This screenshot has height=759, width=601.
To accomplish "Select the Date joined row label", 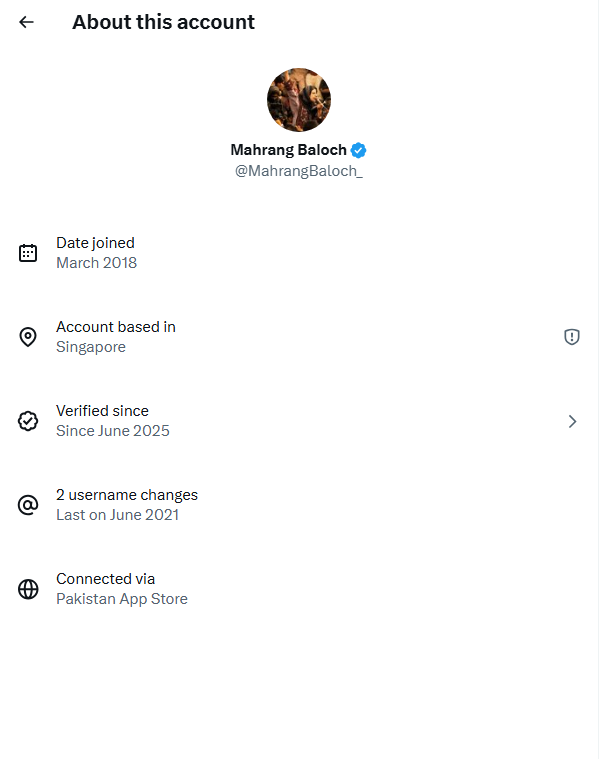I will click(95, 243).
